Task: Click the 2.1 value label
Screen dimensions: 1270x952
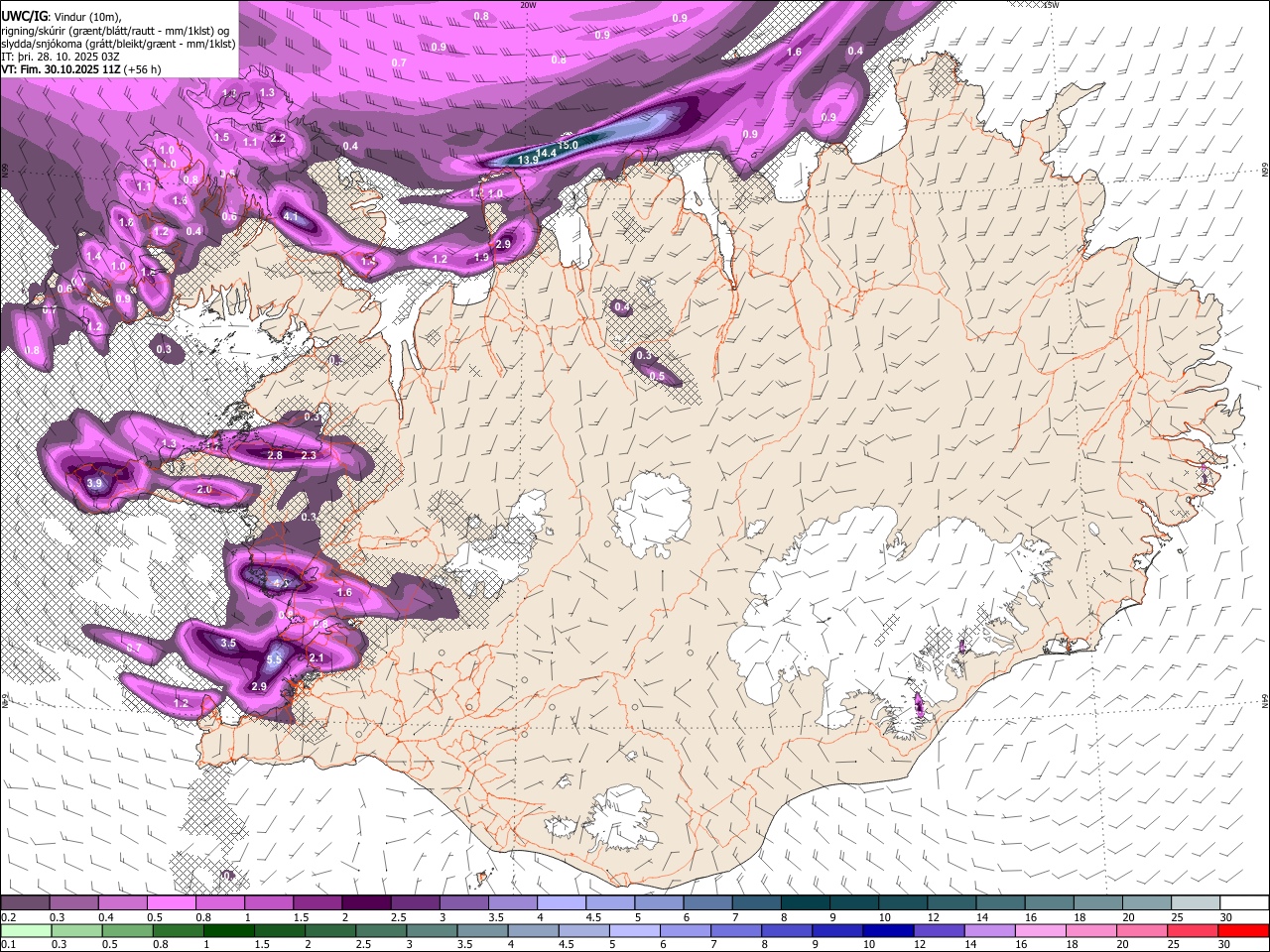Action: point(317,658)
